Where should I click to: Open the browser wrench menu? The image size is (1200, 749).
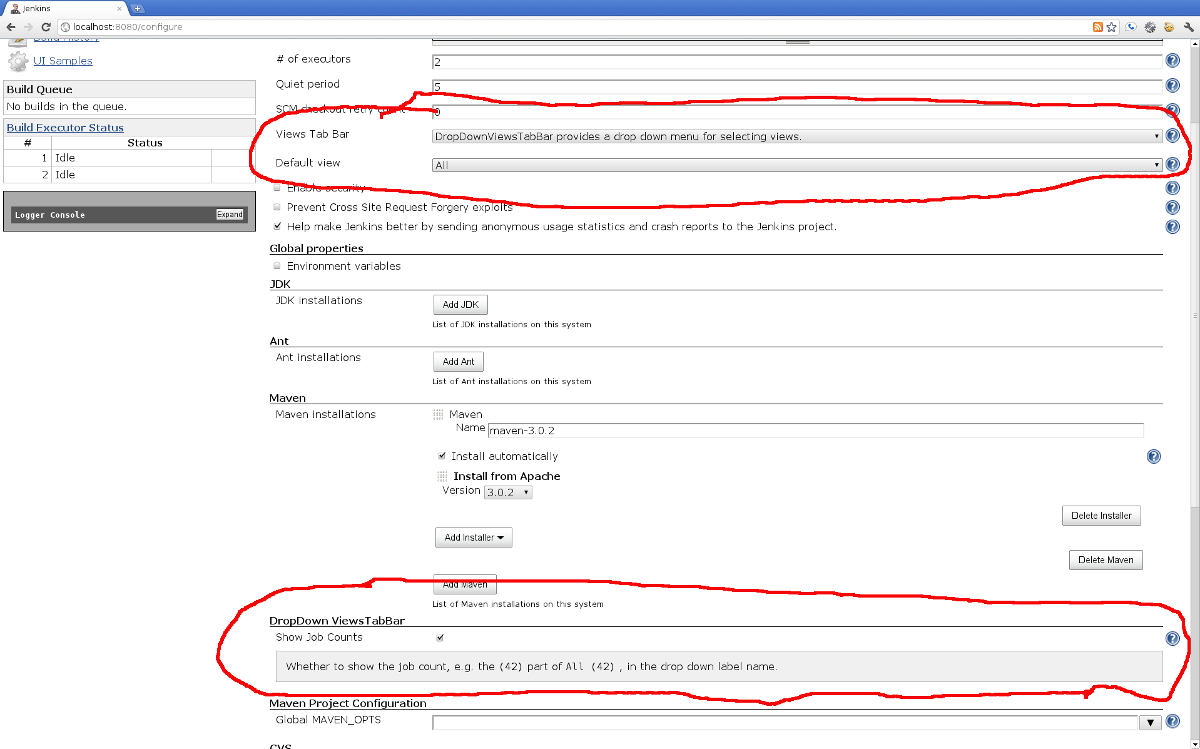click(x=1187, y=27)
